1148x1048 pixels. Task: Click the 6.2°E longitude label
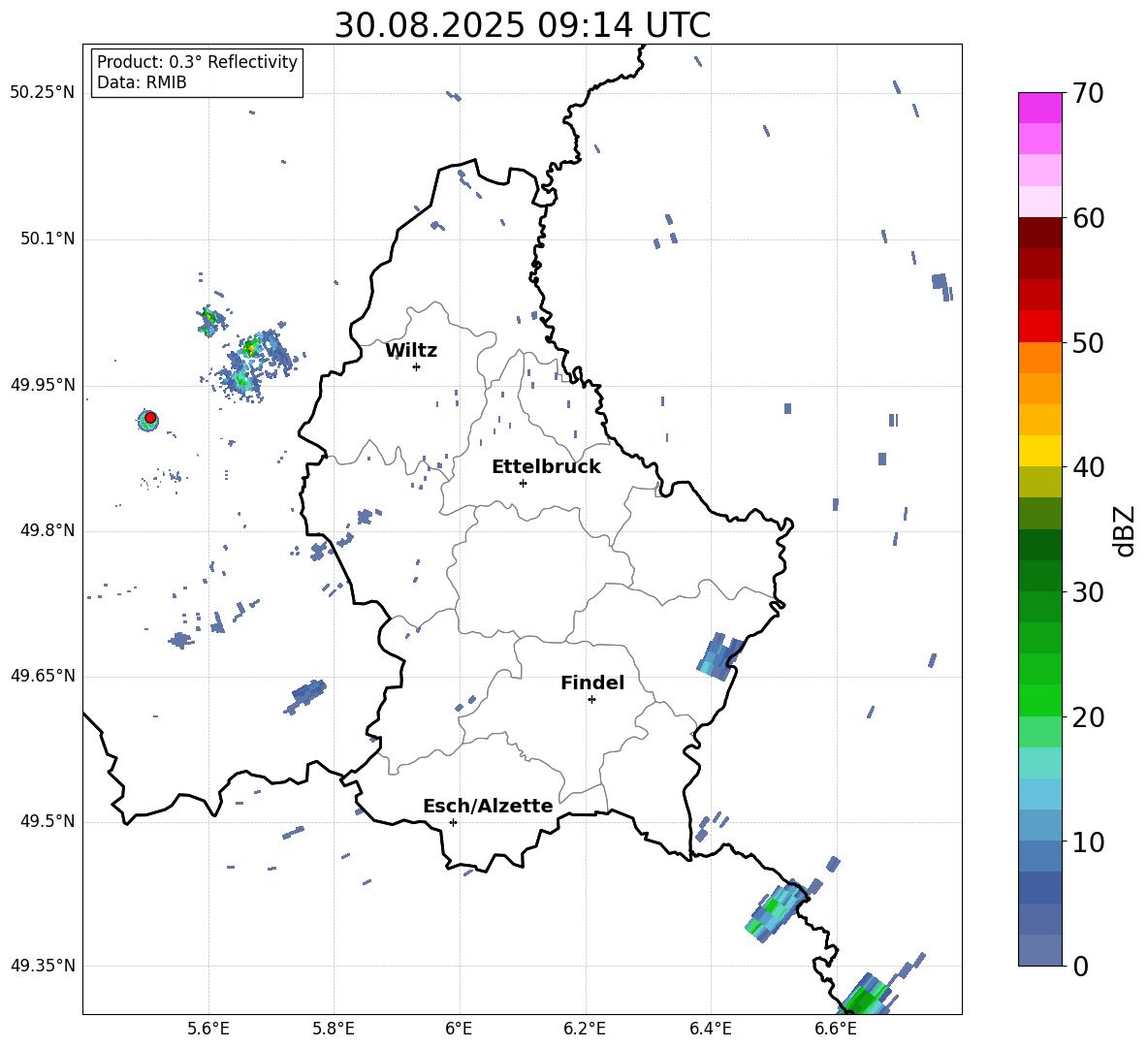click(585, 1029)
